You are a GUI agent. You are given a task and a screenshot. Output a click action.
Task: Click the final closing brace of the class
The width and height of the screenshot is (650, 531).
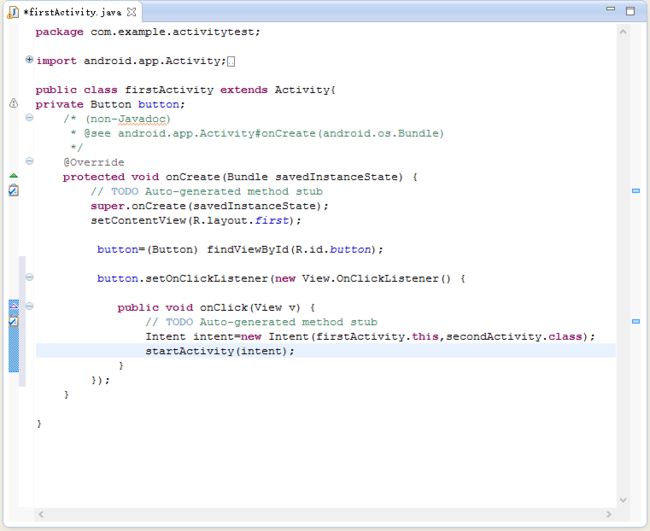coord(39,423)
